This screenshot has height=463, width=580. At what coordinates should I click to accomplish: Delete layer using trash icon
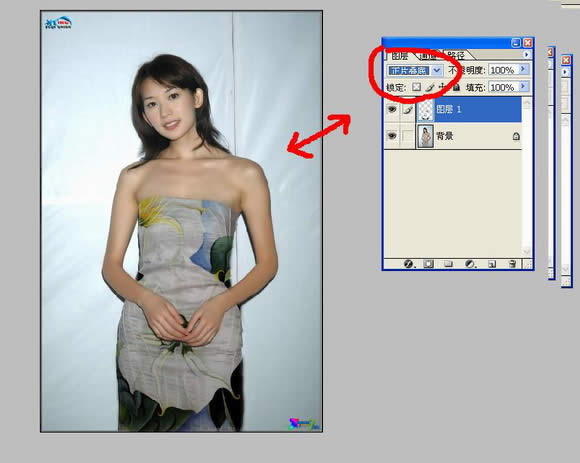512,264
